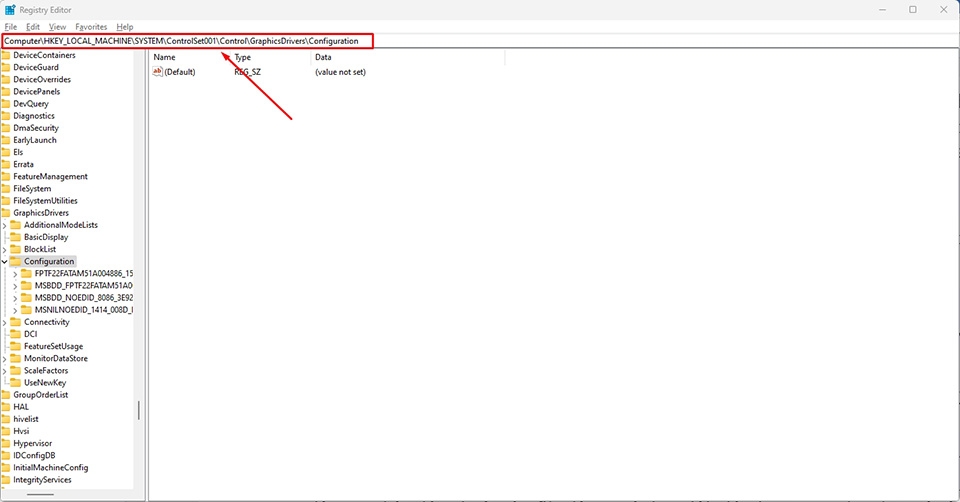
Task: Click the (Default) string value icon
Action: (x=157, y=72)
